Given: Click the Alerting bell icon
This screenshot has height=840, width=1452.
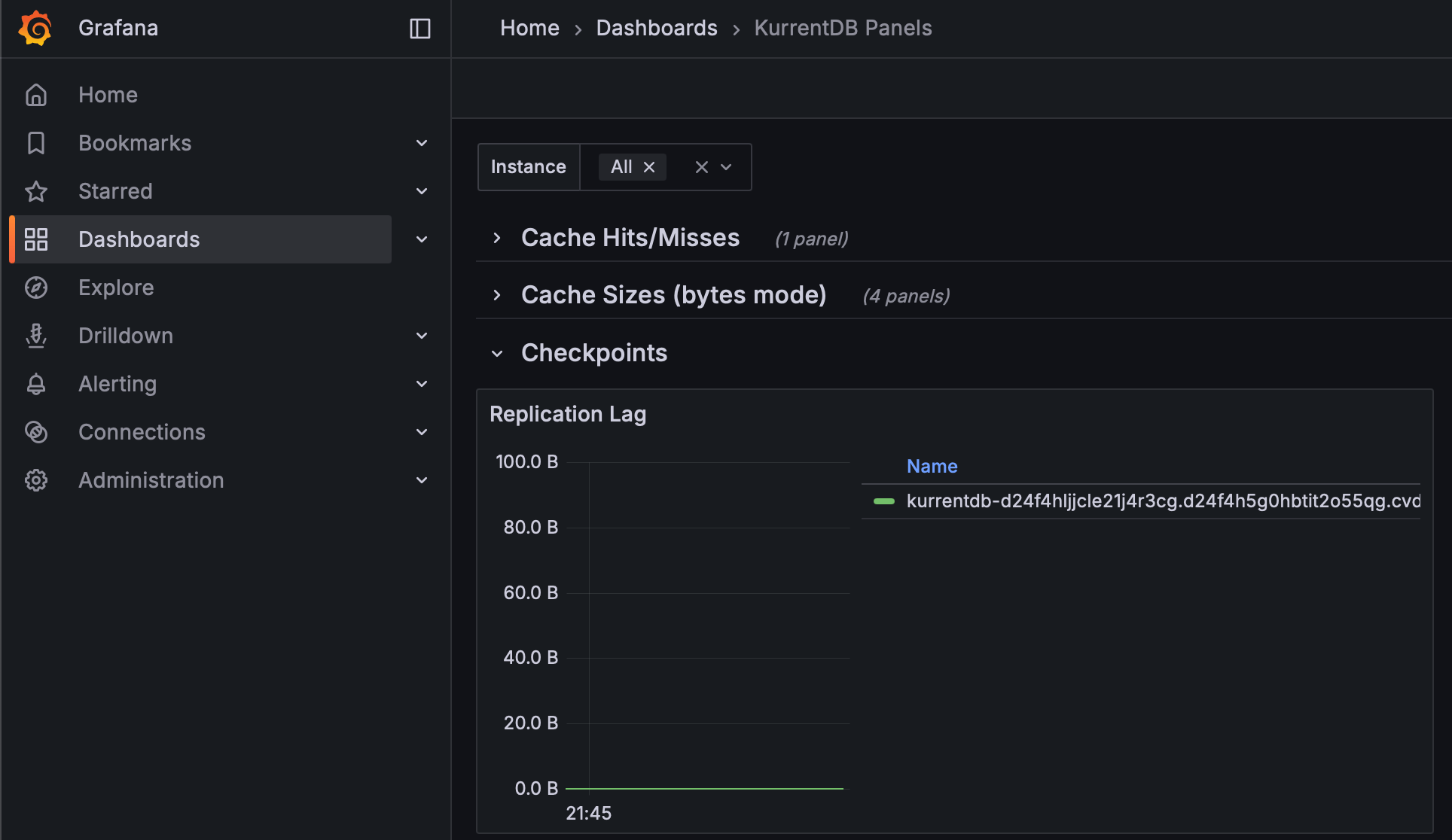Looking at the screenshot, I should (36, 383).
